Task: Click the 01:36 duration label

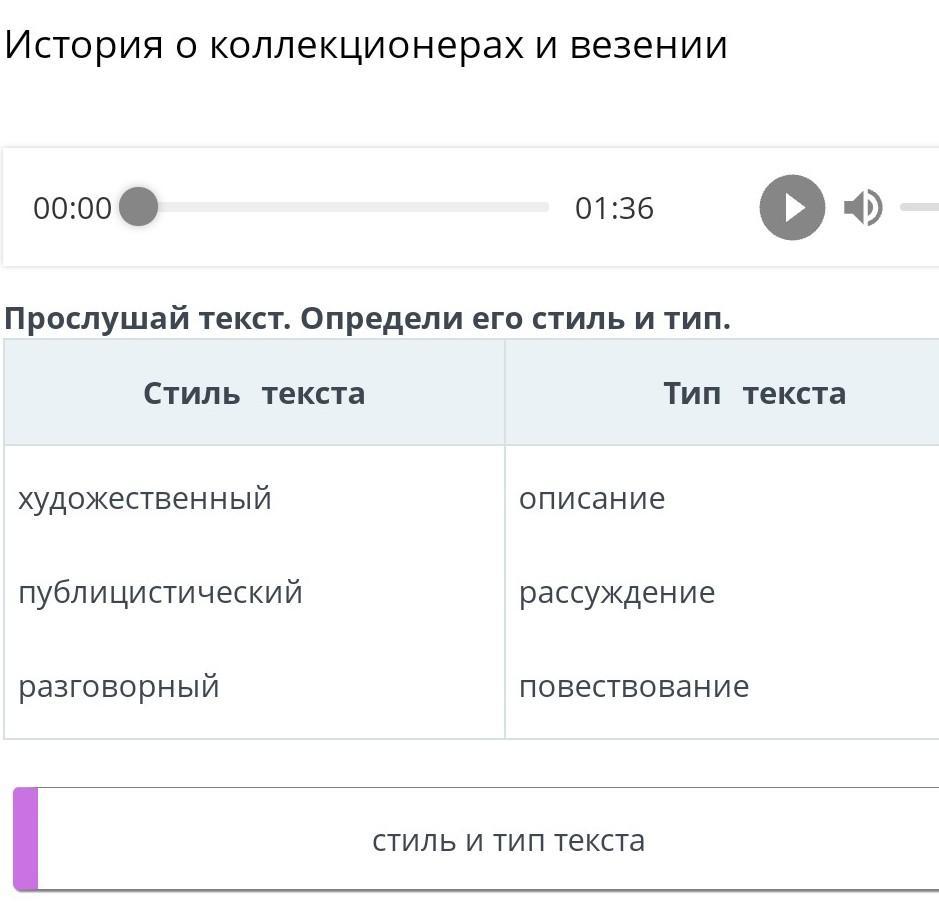Action: point(614,208)
